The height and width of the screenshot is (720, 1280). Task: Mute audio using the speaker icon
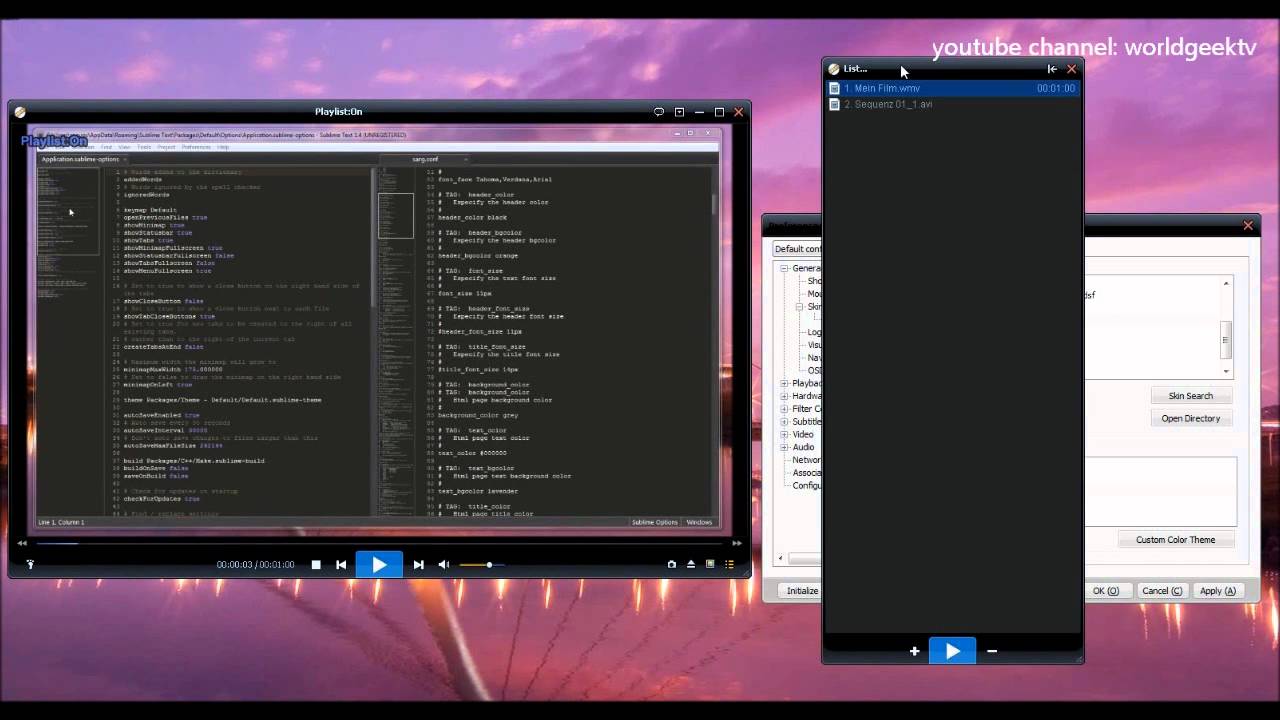tap(444, 565)
